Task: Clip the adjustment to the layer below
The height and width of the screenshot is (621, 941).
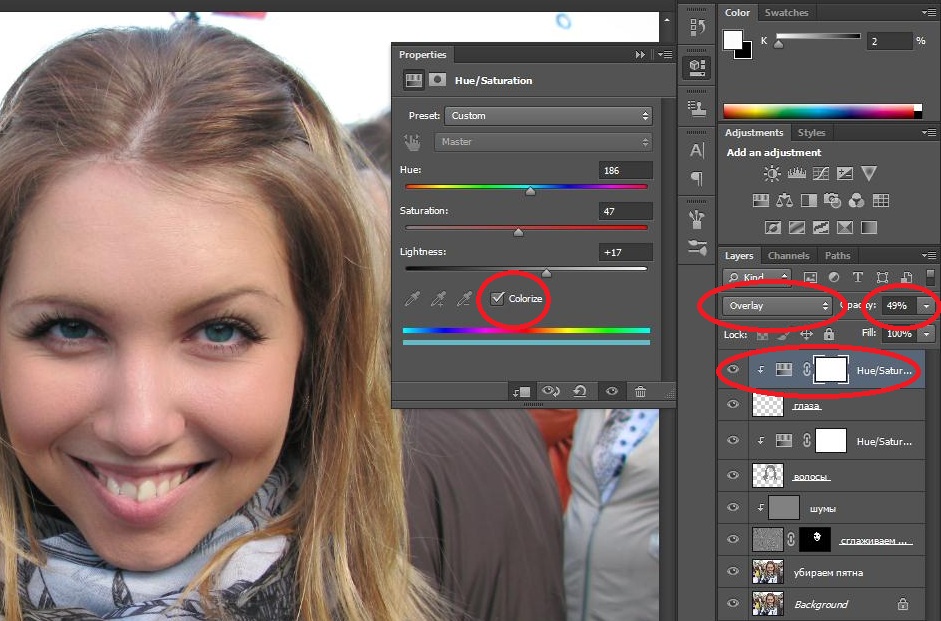Action: [521, 391]
